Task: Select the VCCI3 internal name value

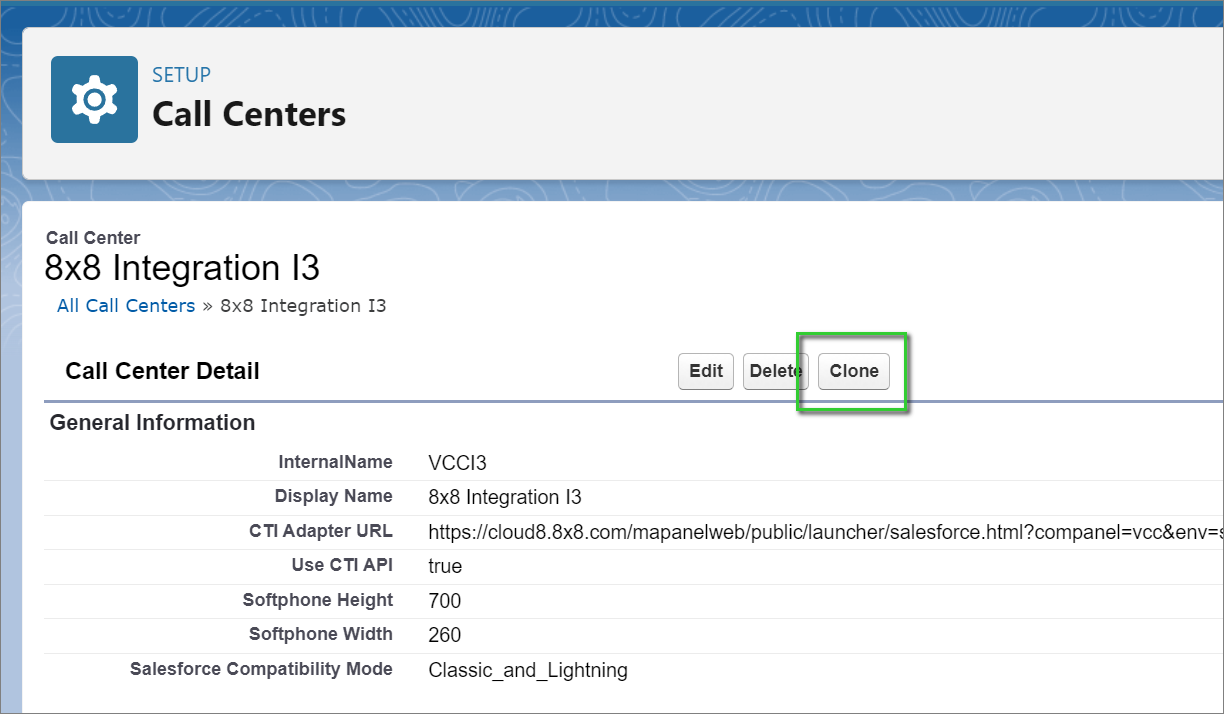Action: 457,463
